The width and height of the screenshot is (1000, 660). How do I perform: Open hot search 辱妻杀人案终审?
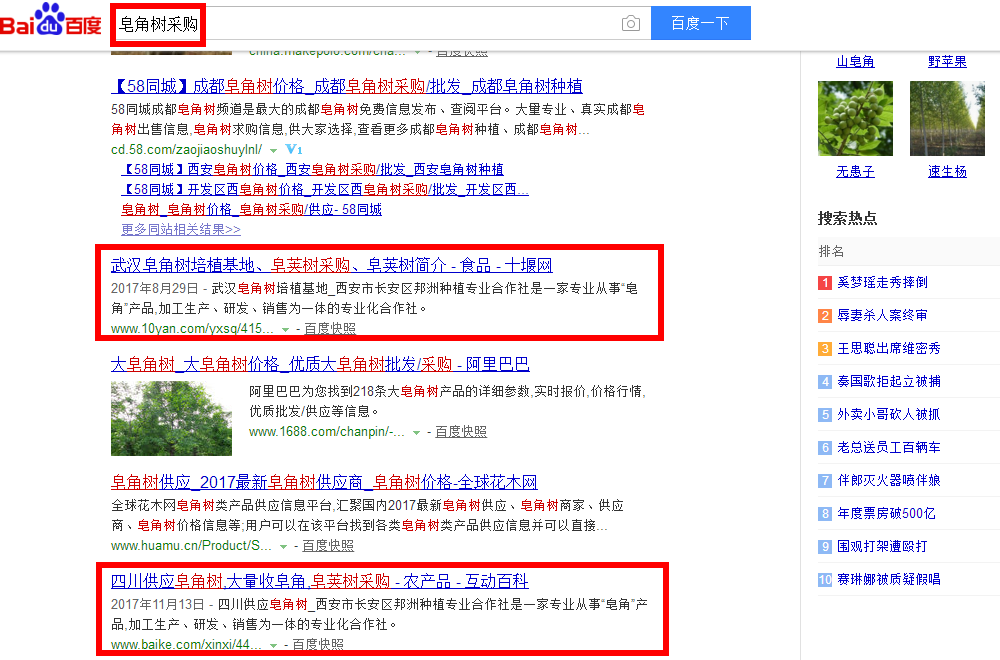[x=883, y=316]
